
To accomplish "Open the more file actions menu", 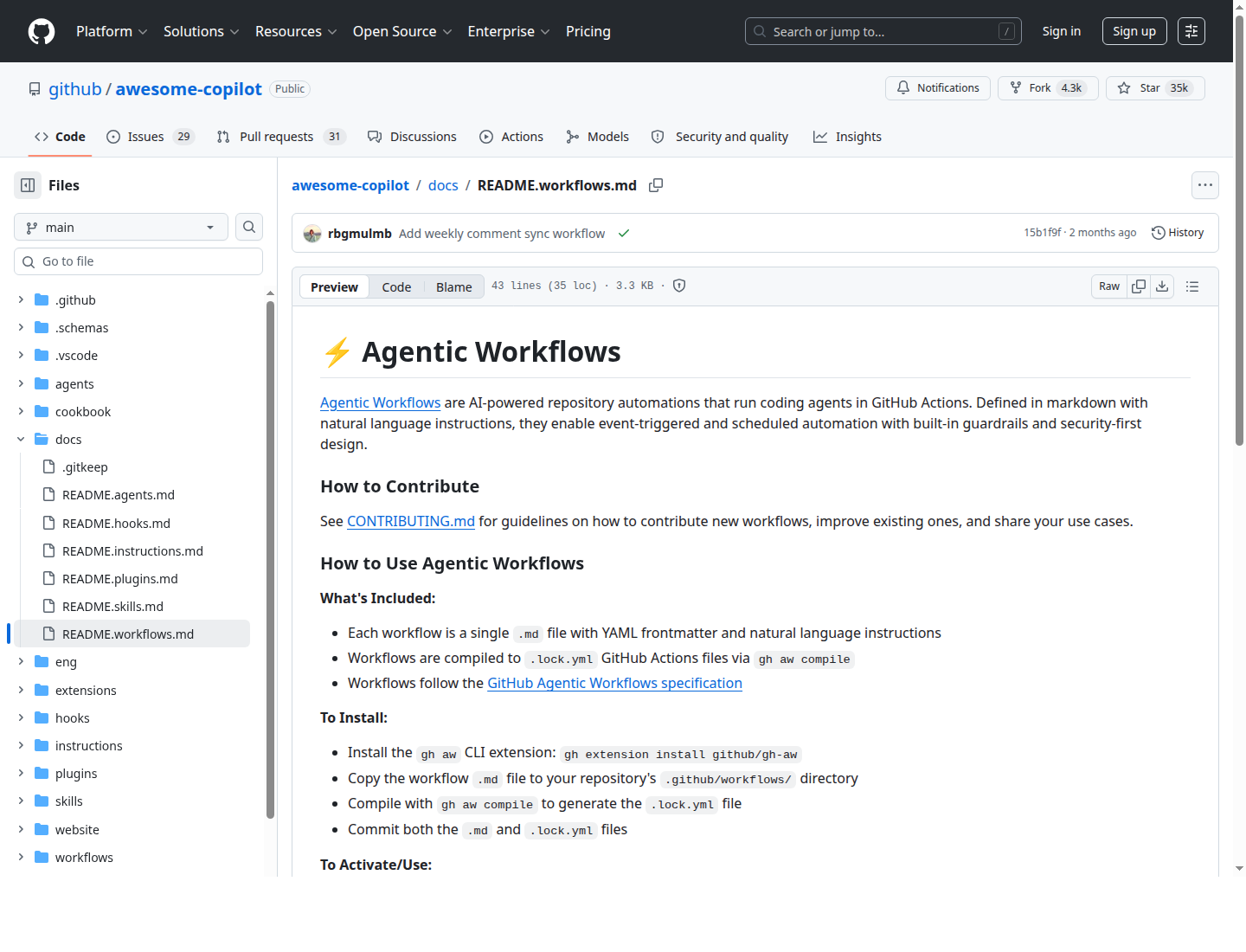I will pyautogui.click(x=1205, y=185).
